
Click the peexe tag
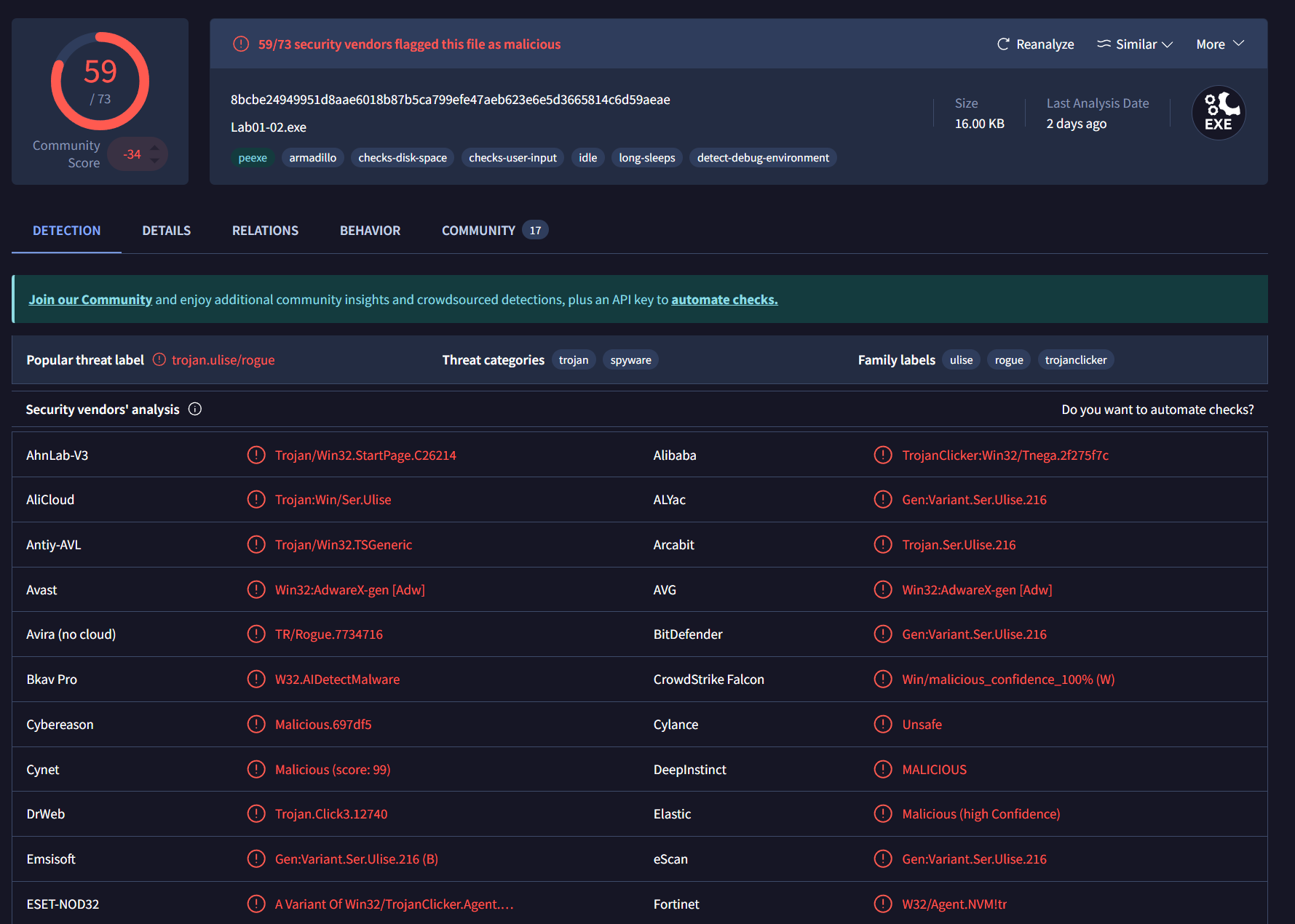[253, 158]
